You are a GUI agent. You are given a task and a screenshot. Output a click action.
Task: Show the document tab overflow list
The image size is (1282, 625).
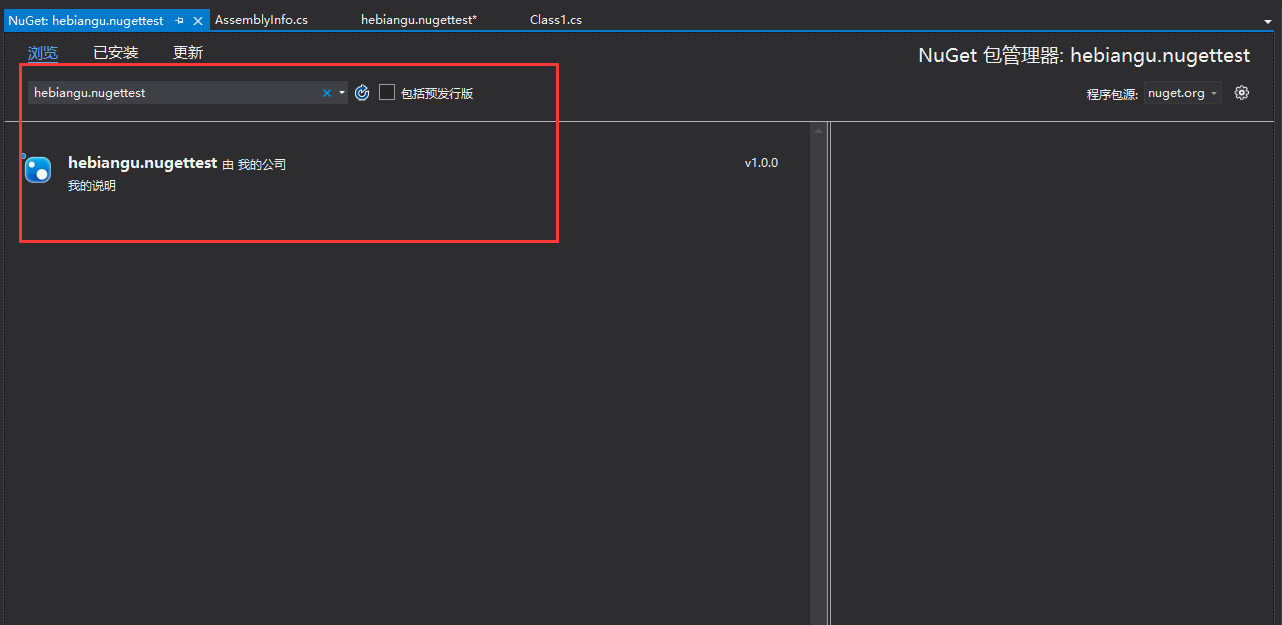pyautogui.click(x=1268, y=21)
